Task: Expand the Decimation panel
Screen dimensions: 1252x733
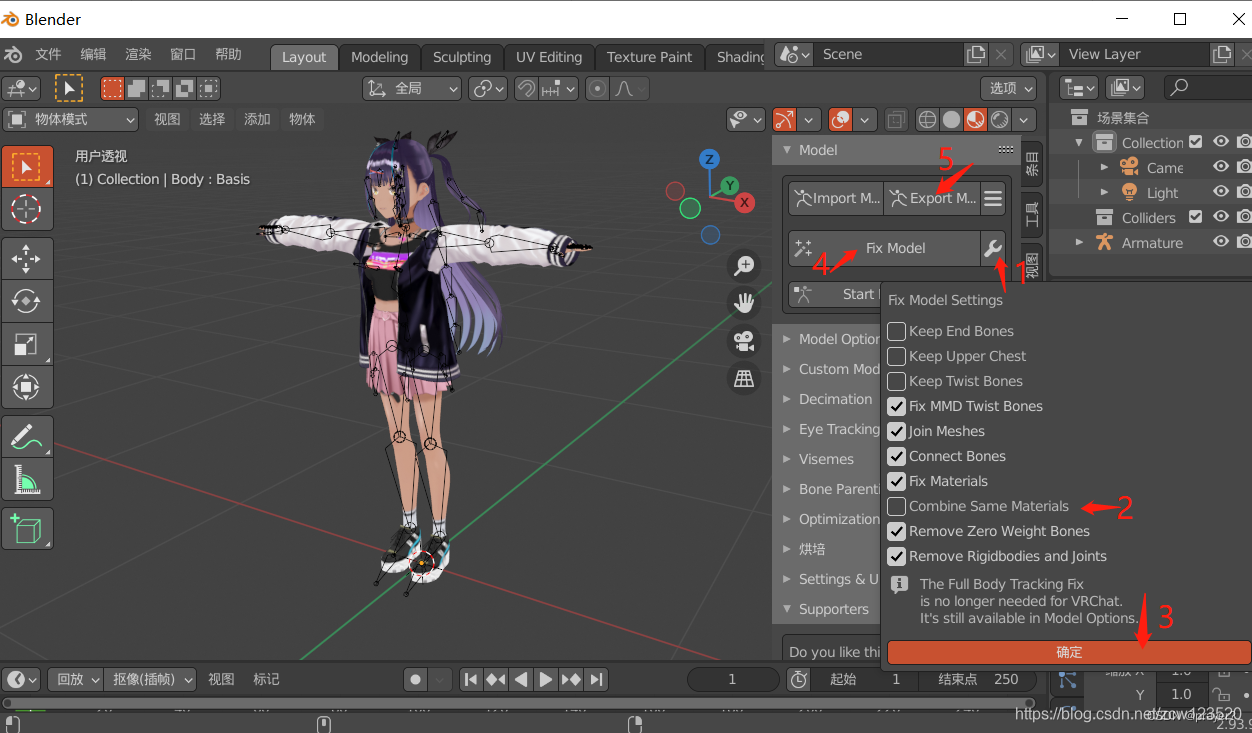Action: [835, 399]
